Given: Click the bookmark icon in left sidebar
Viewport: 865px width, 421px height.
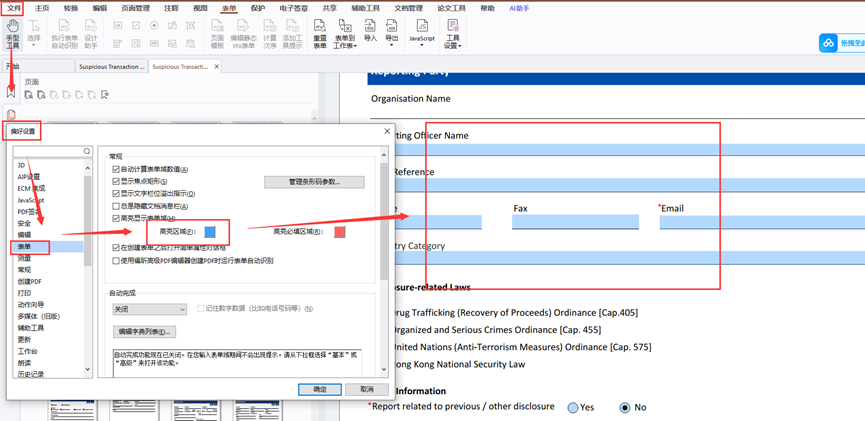Looking at the screenshot, I should pos(11,92).
